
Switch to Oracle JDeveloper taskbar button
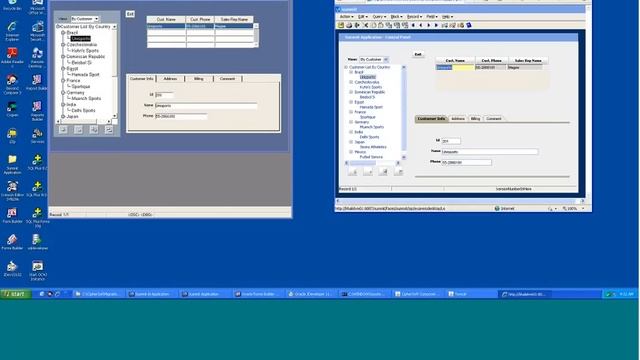(x=311, y=294)
